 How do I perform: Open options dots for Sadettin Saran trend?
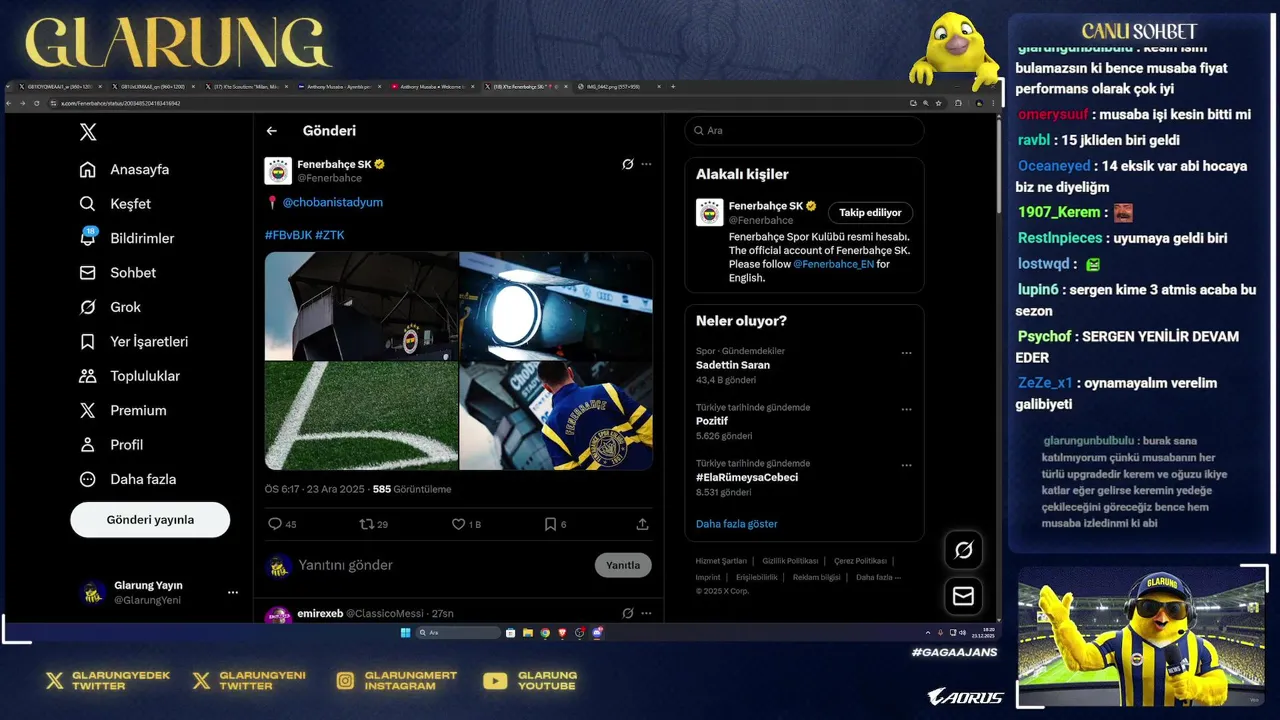(906, 353)
